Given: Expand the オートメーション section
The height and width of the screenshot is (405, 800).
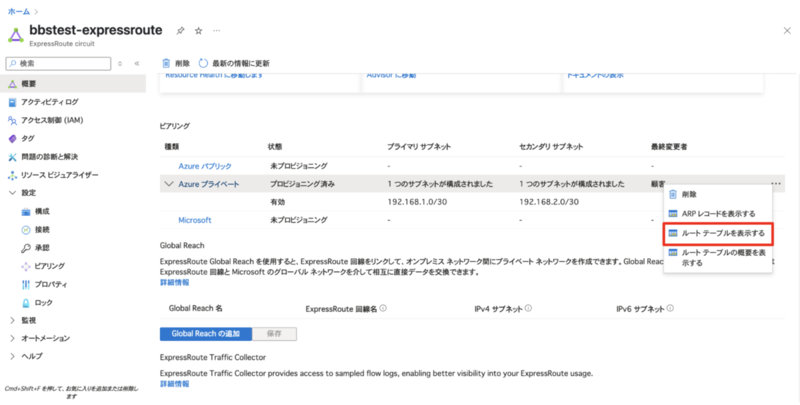Looking at the screenshot, I should pyautogui.click(x=13, y=338).
